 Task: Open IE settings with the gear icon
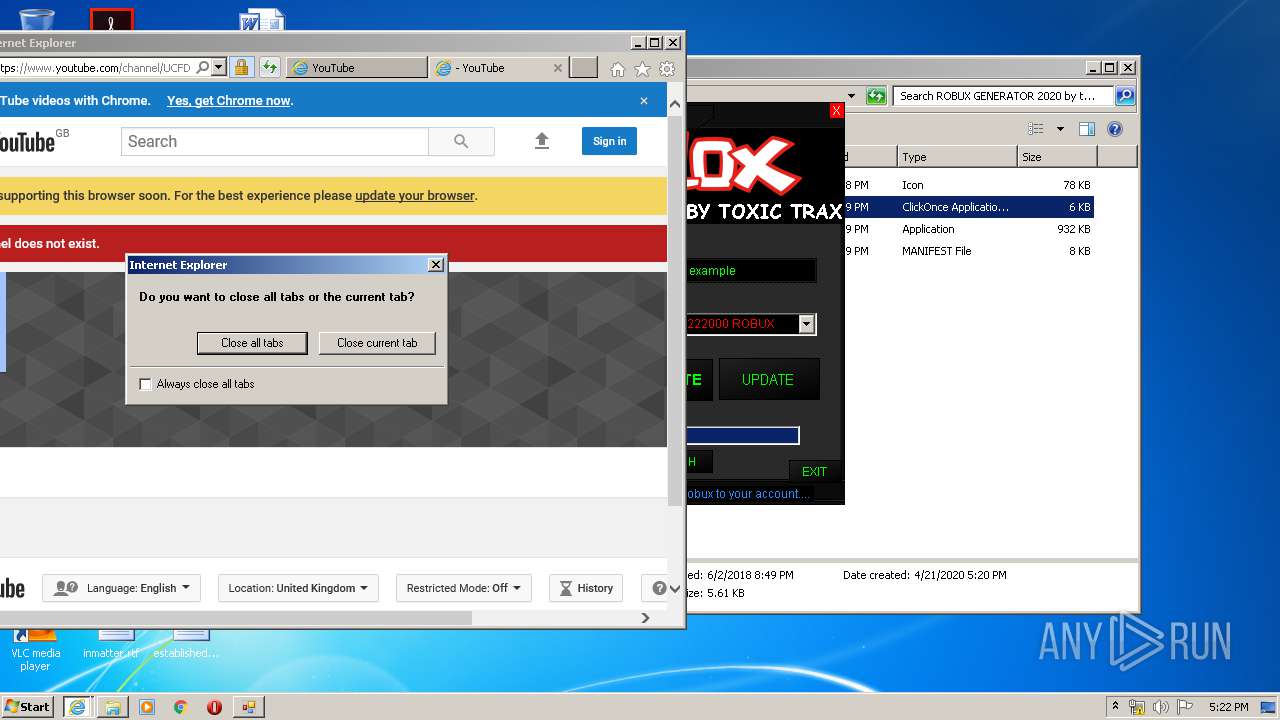(x=666, y=68)
